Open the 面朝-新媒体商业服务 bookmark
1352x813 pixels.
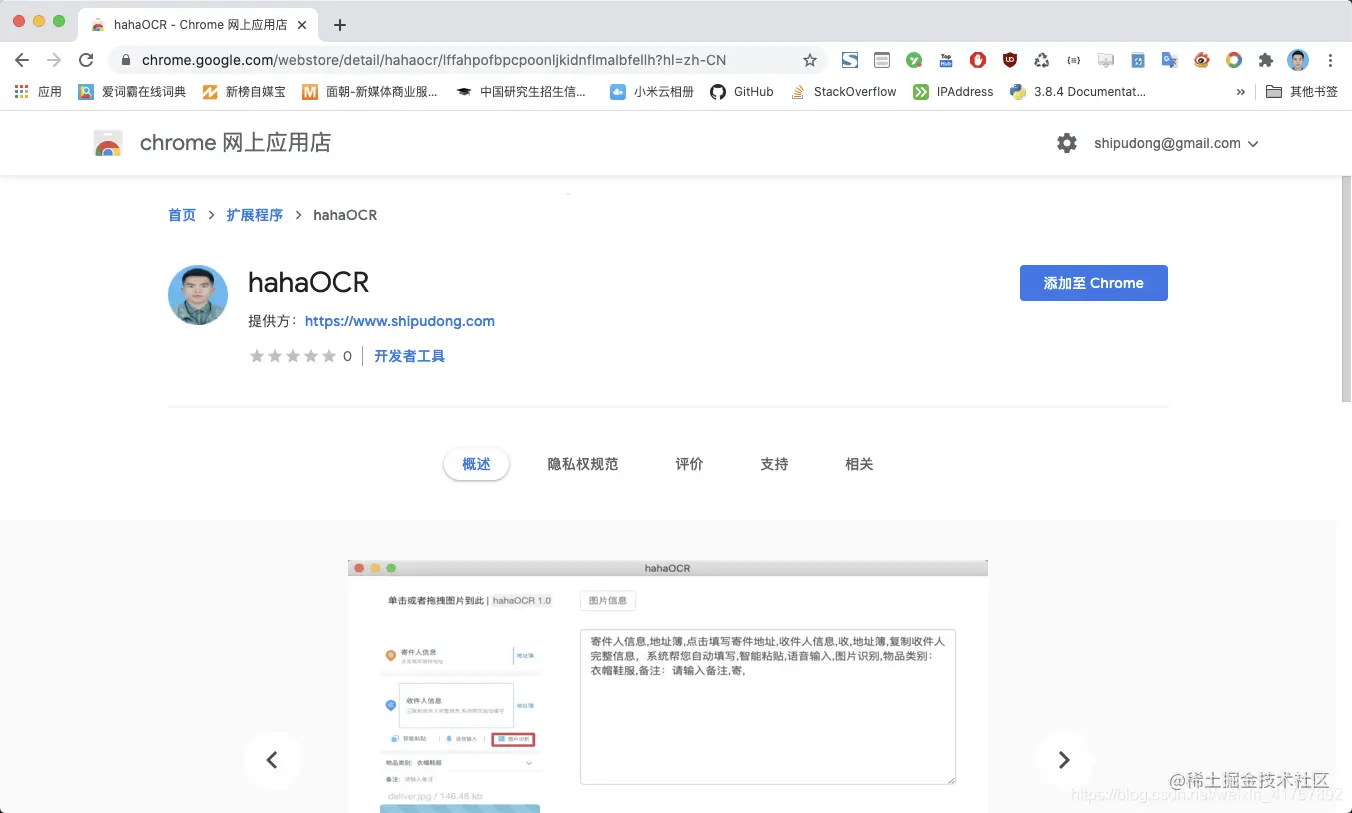tap(370, 91)
